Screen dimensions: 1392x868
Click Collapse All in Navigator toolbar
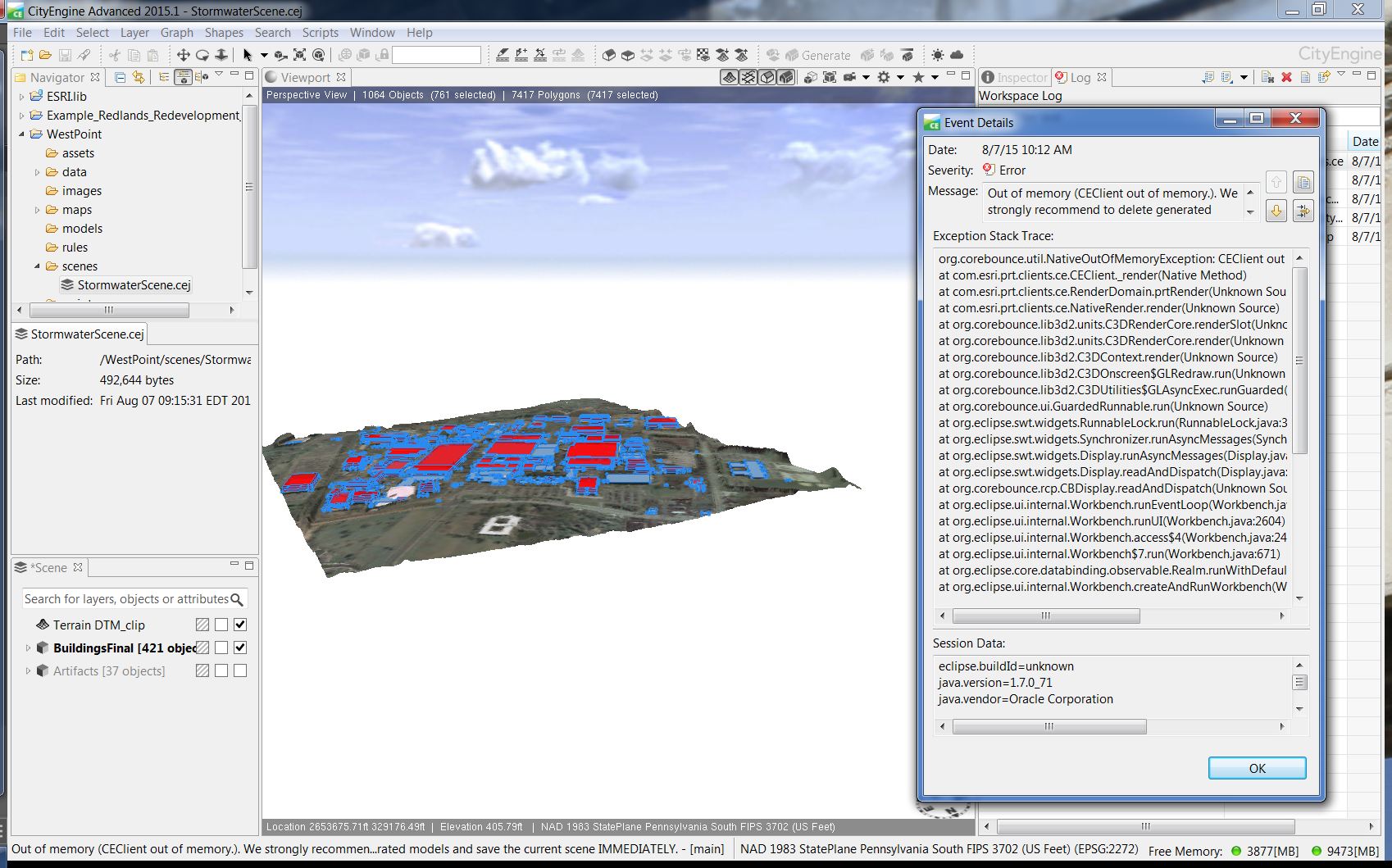[120, 77]
